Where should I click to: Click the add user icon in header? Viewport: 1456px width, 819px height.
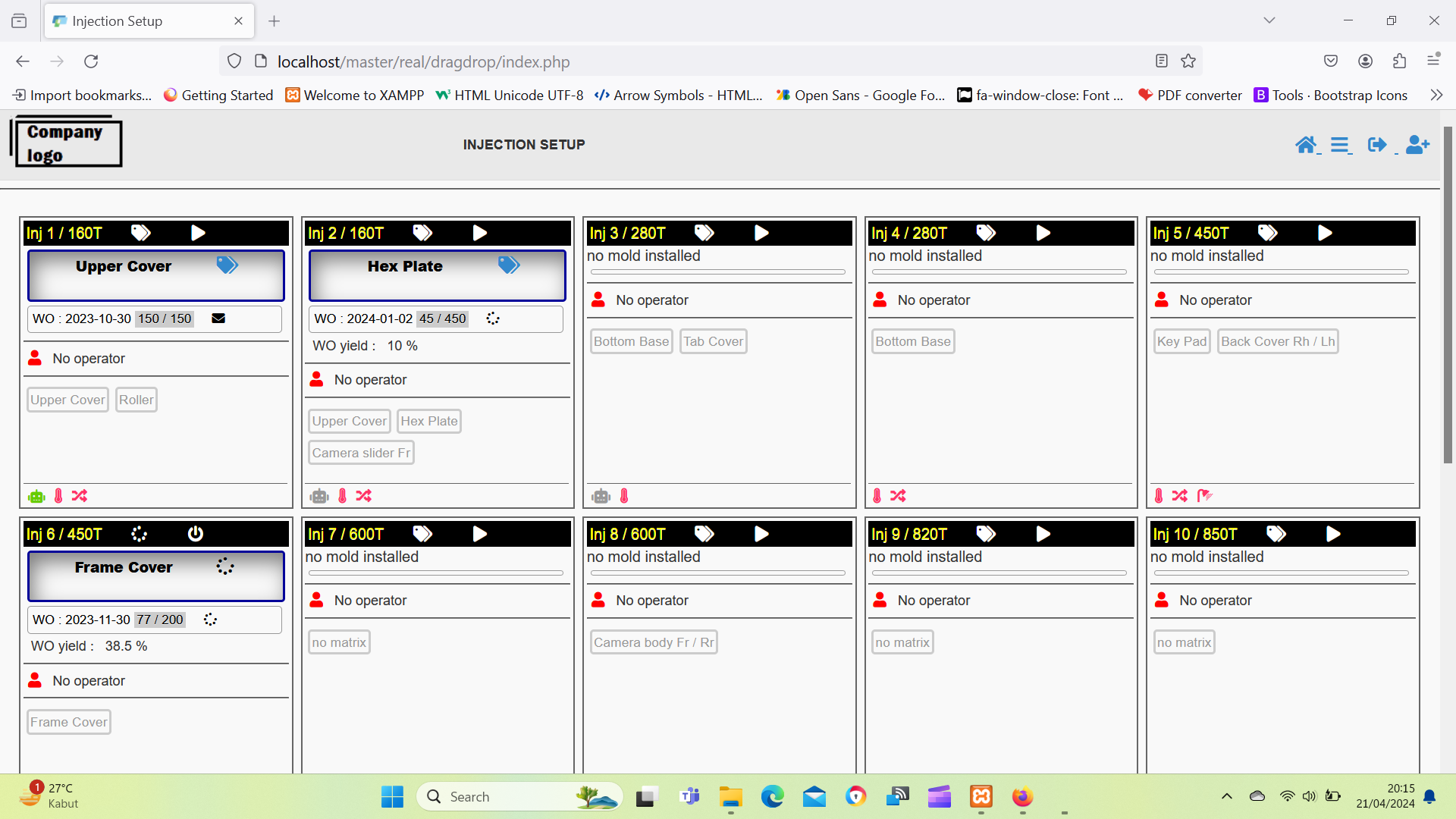[x=1417, y=145]
